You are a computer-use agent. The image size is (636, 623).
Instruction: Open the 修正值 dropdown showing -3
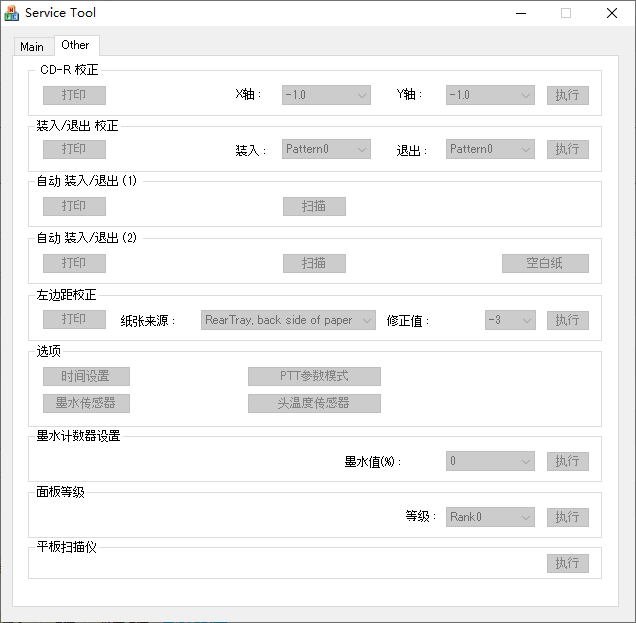pyautogui.click(x=510, y=320)
